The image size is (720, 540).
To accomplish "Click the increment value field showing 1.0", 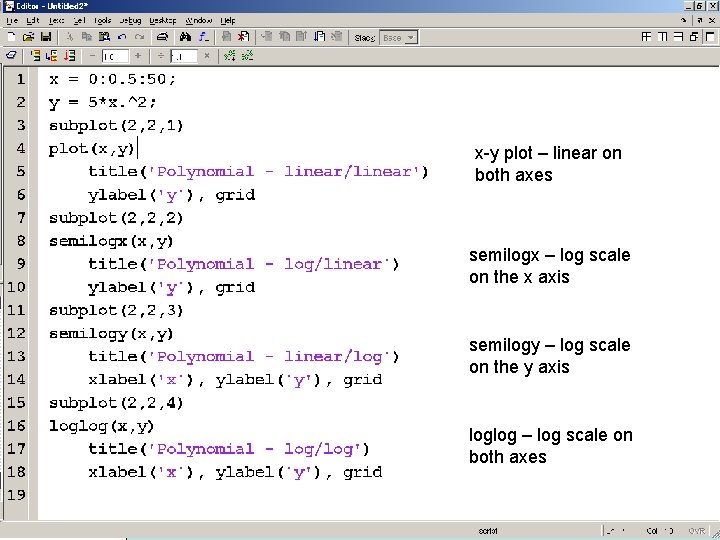I will (115, 56).
